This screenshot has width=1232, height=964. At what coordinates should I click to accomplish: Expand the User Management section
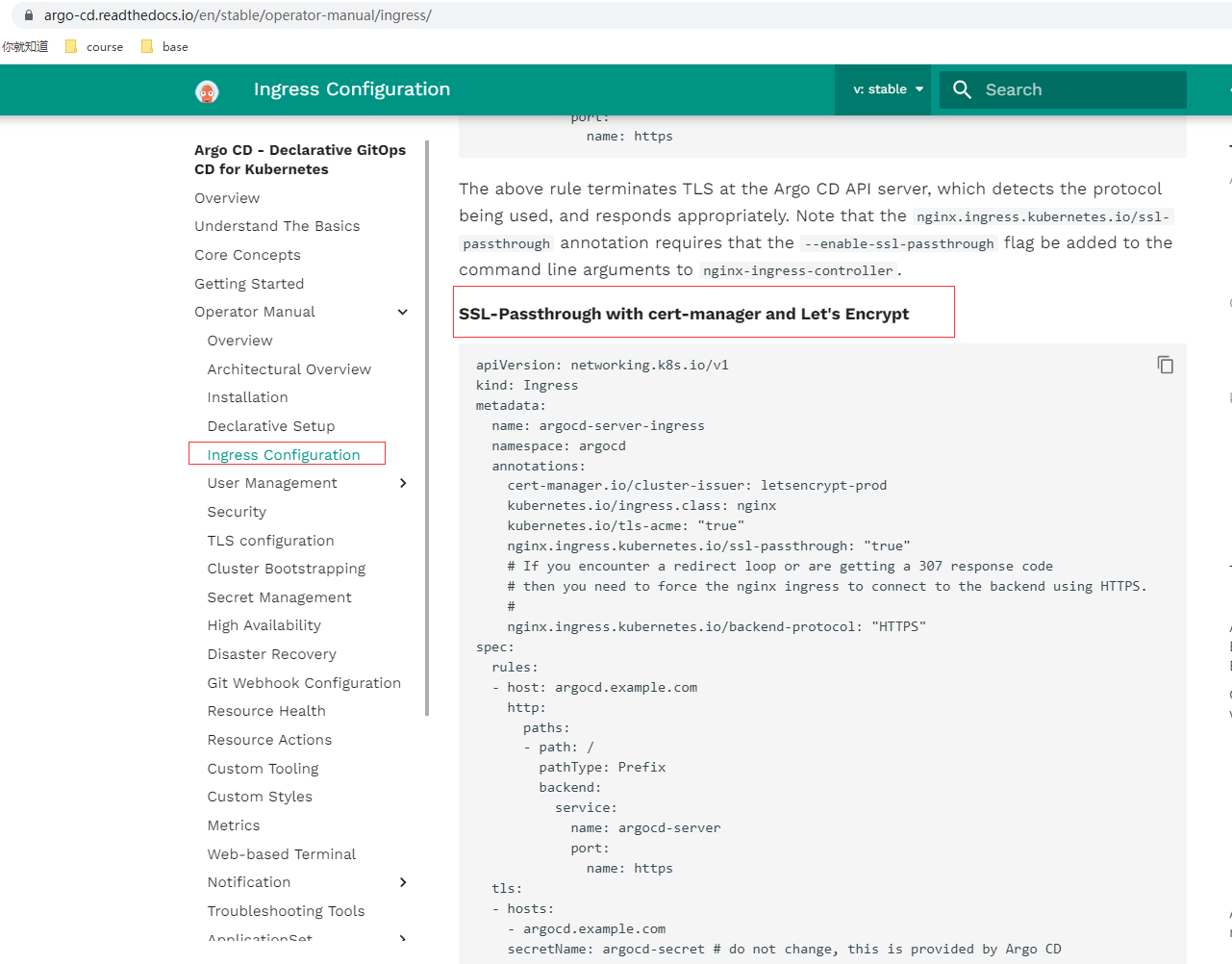(403, 483)
